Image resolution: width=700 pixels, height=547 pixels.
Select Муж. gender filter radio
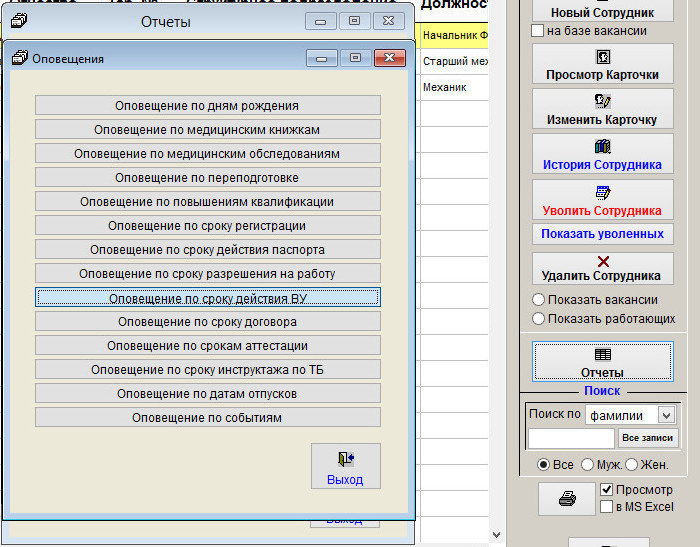585,465
